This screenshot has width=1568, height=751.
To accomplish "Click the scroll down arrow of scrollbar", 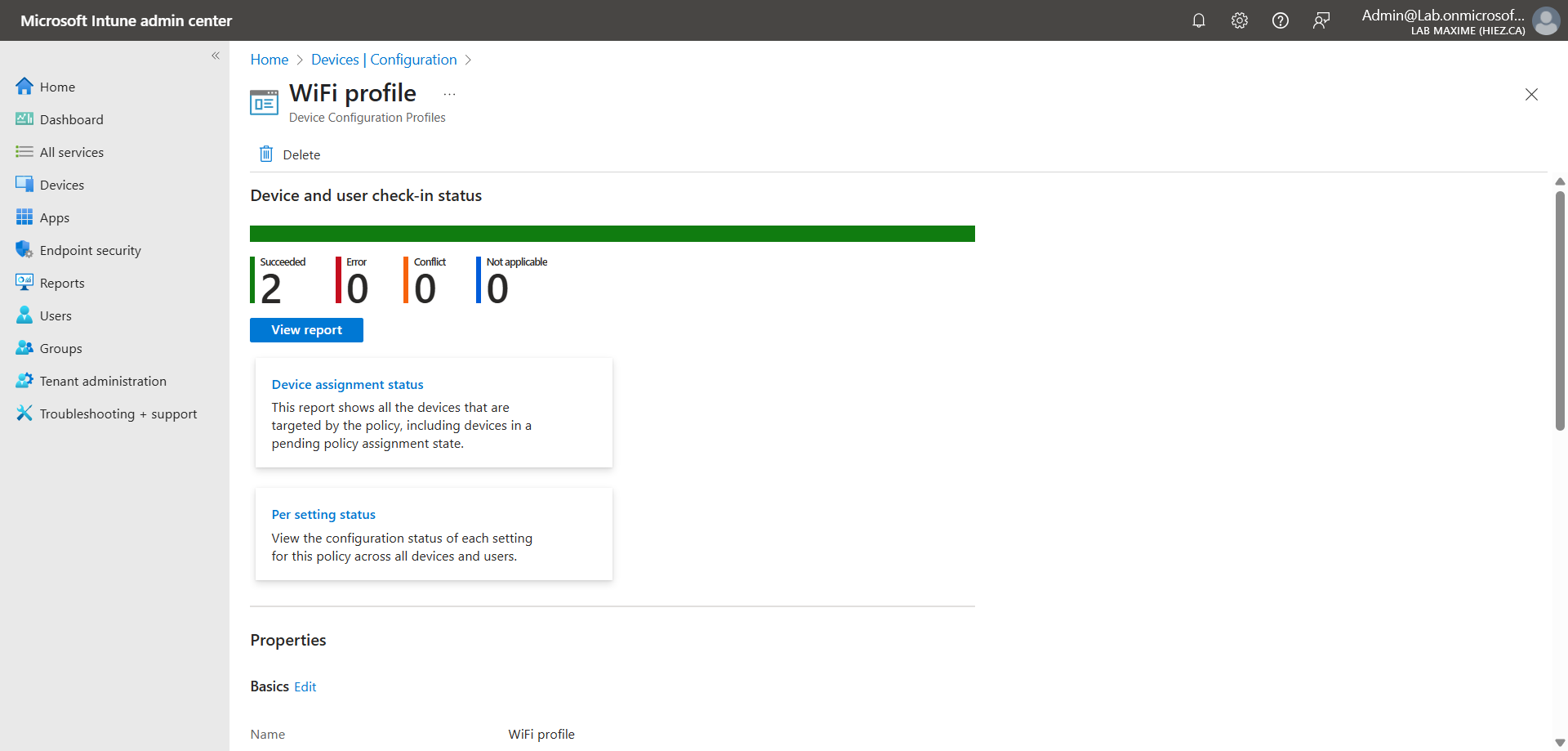I will 1560,742.
